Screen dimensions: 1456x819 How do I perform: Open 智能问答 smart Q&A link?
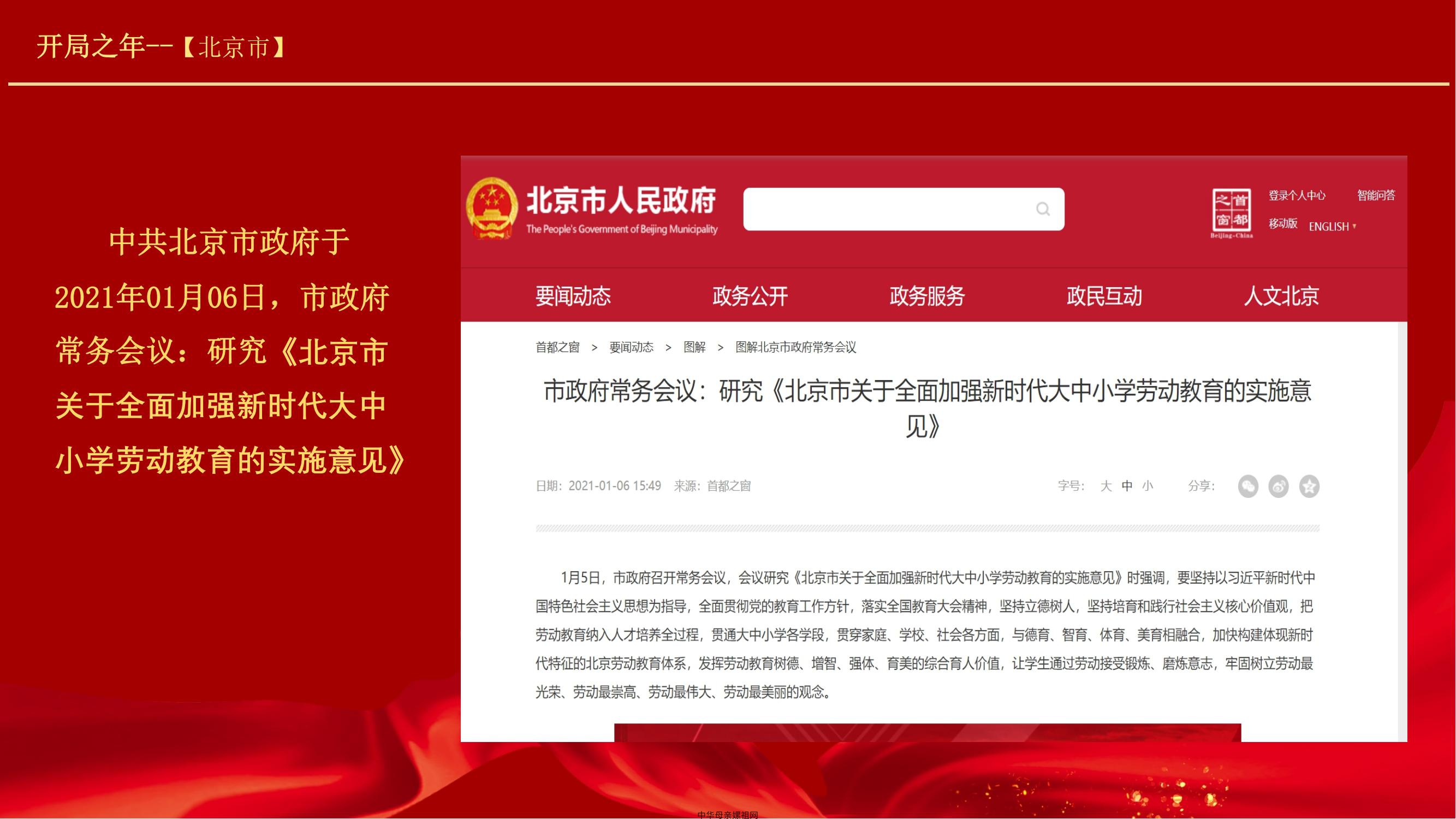(1376, 195)
